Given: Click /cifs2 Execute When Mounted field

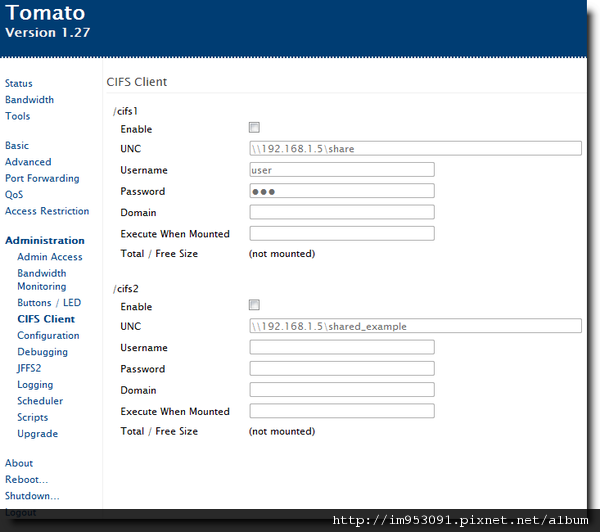Looking at the screenshot, I should tap(342, 411).
